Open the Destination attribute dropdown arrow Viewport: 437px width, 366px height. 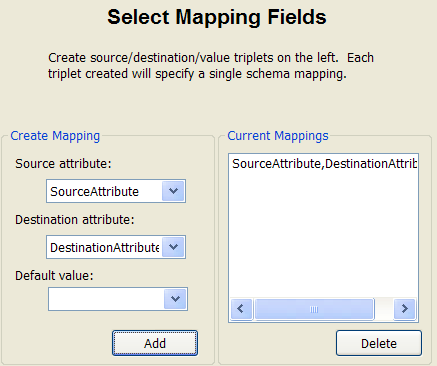(x=173, y=247)
